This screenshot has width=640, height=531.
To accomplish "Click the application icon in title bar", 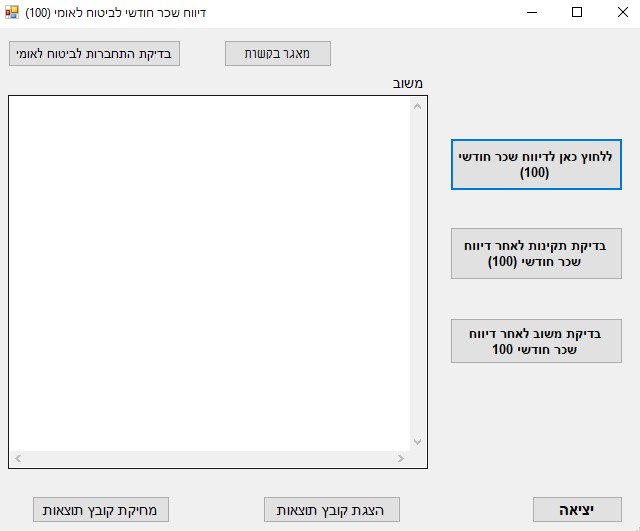I will click(12, 12).
